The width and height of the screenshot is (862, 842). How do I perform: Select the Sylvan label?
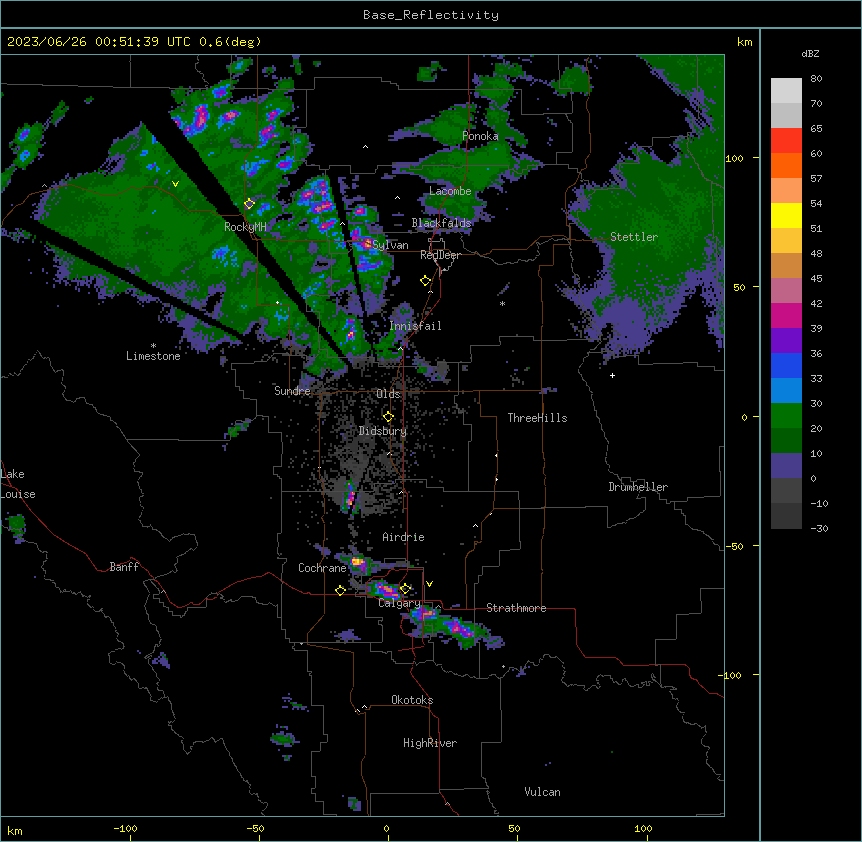pyautogui.click(x=391, y=245)
